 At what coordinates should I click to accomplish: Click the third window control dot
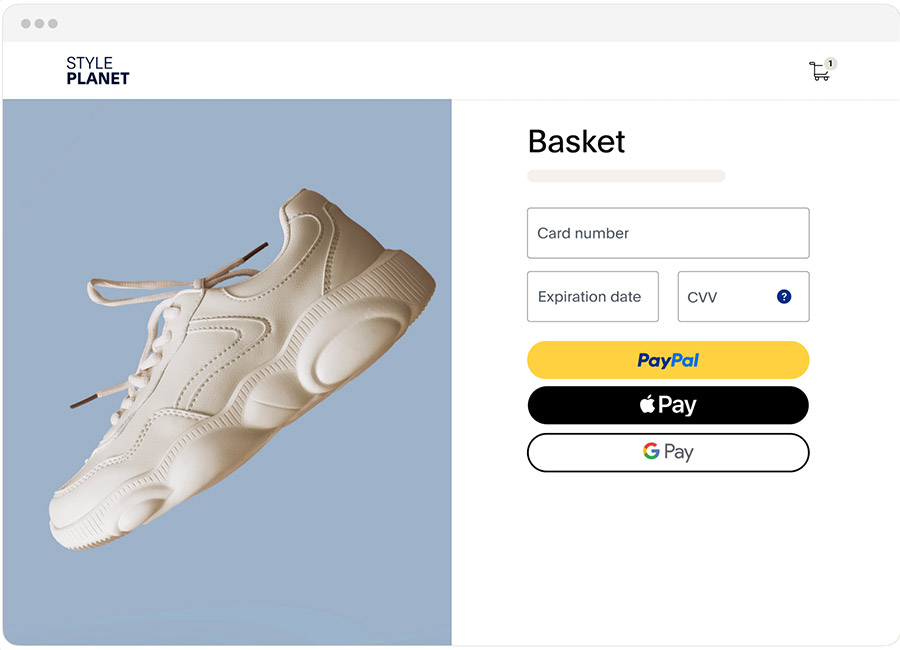coord(52,23)
